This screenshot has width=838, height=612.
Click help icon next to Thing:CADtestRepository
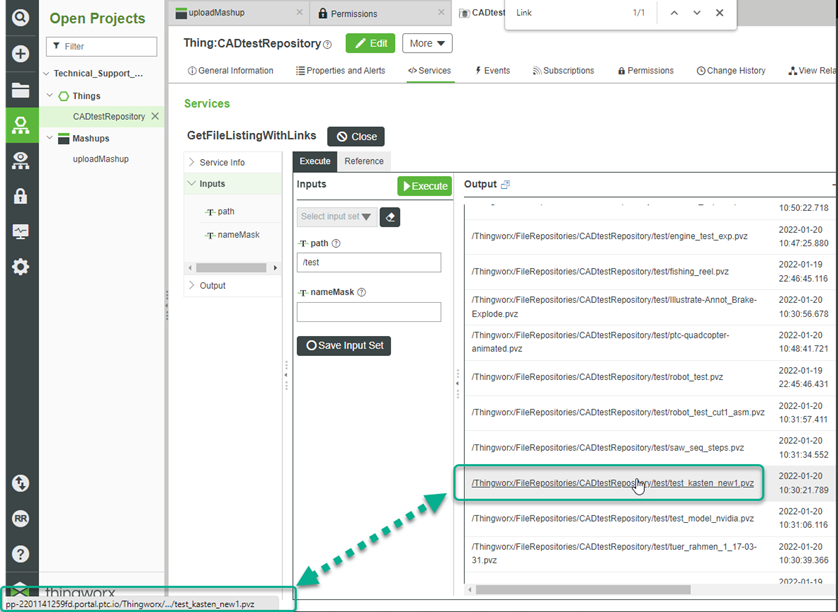(328, 45)
